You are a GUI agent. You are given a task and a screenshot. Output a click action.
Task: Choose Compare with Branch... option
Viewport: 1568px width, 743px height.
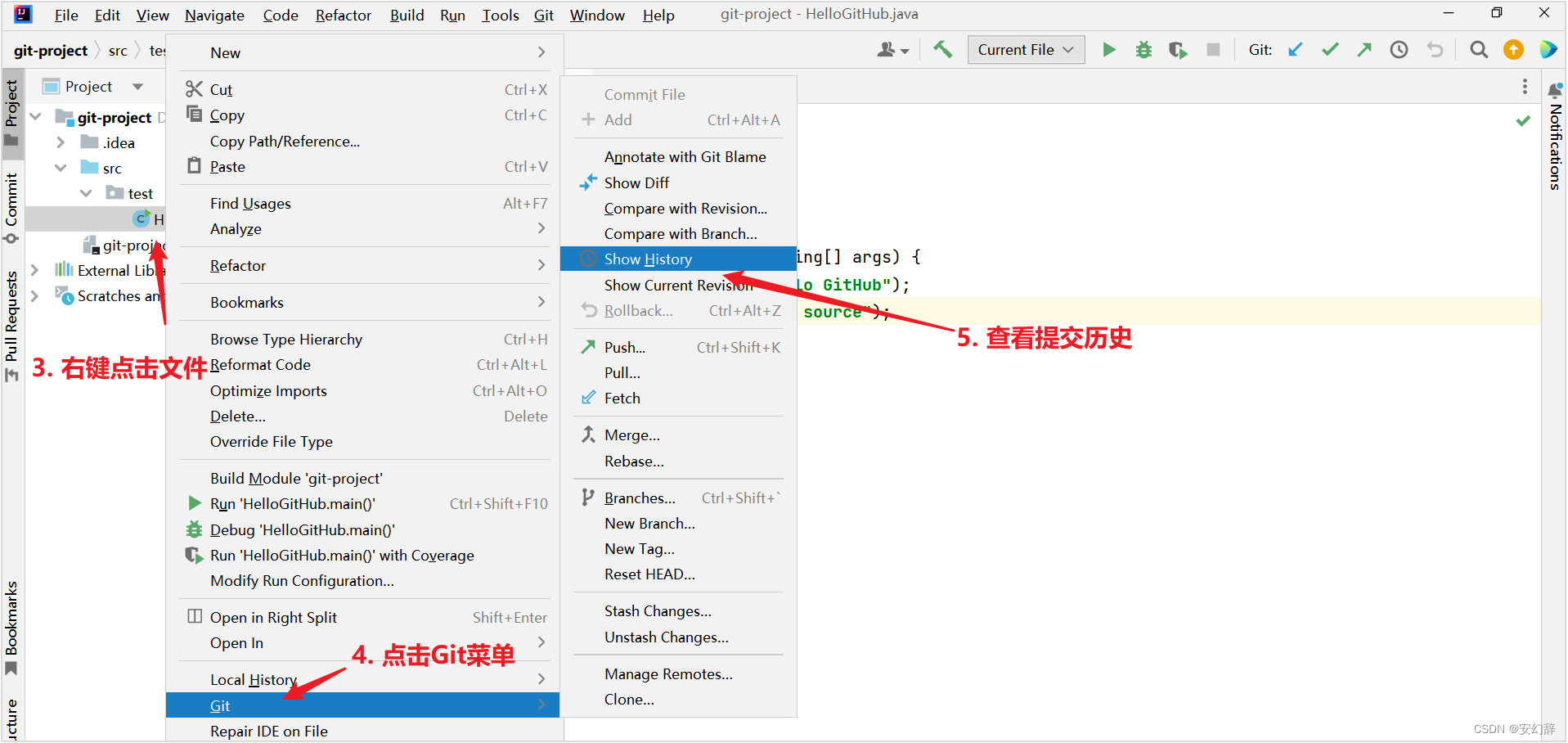click(x=678, y=233)
